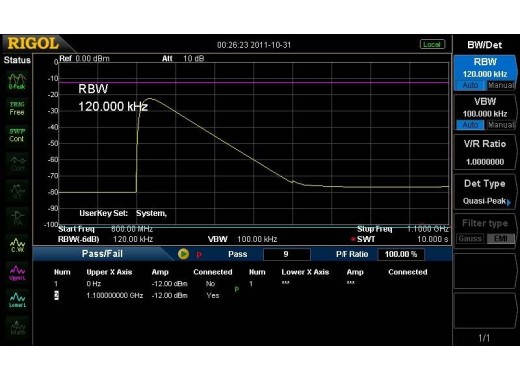520x380 pixels.
Task: Choose the Gauss filter type
Action: pyautogui.click(x=470, y=239)
